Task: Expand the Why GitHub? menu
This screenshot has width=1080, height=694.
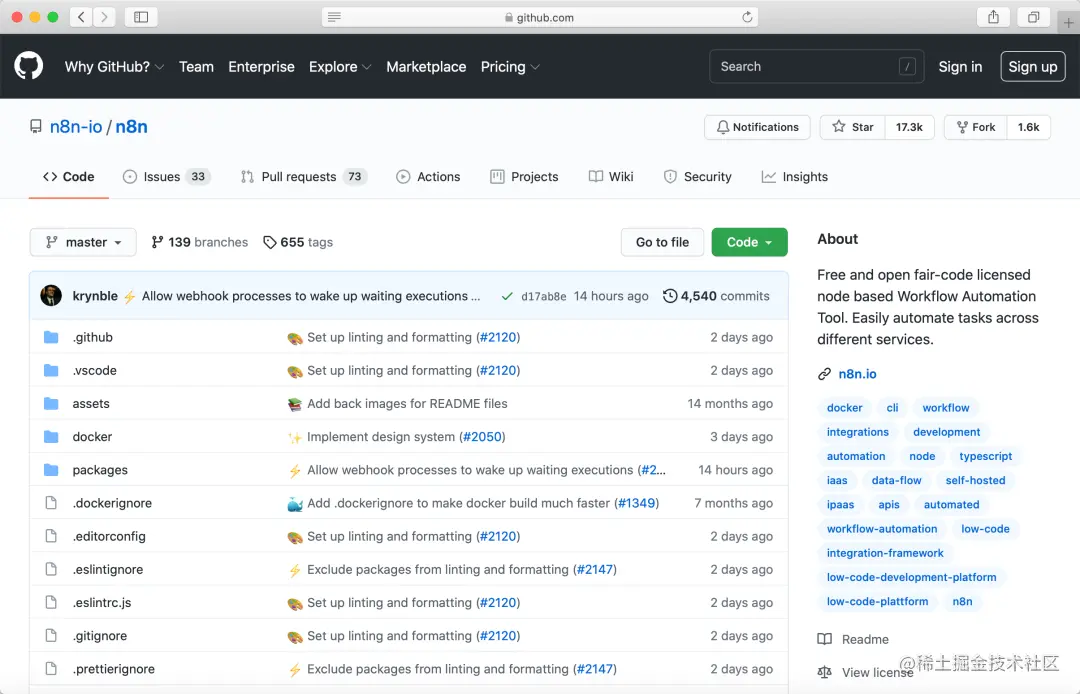Action: pyautogui.click(x=114, y=67)
